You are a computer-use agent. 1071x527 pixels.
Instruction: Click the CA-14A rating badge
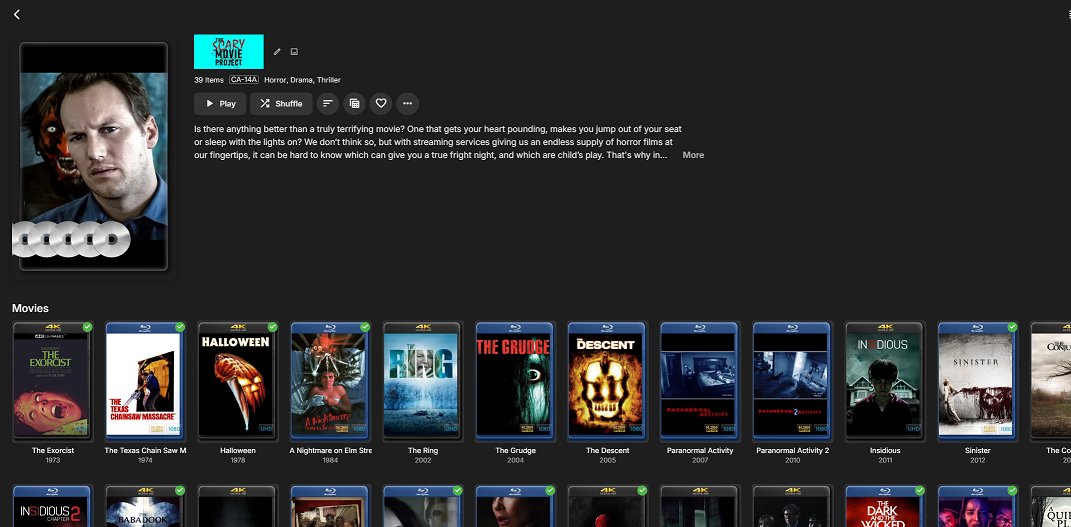(x=244, y=80)
